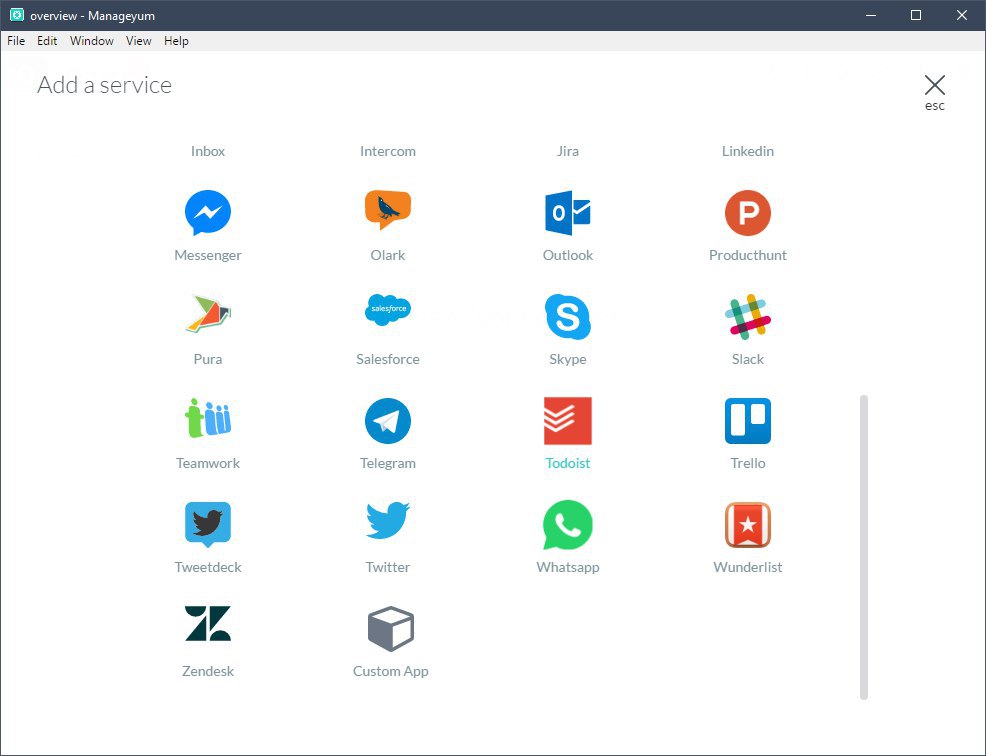Click the services list scrollbar
The width and height of the screenshot is (986, 756).
[864, 547]
